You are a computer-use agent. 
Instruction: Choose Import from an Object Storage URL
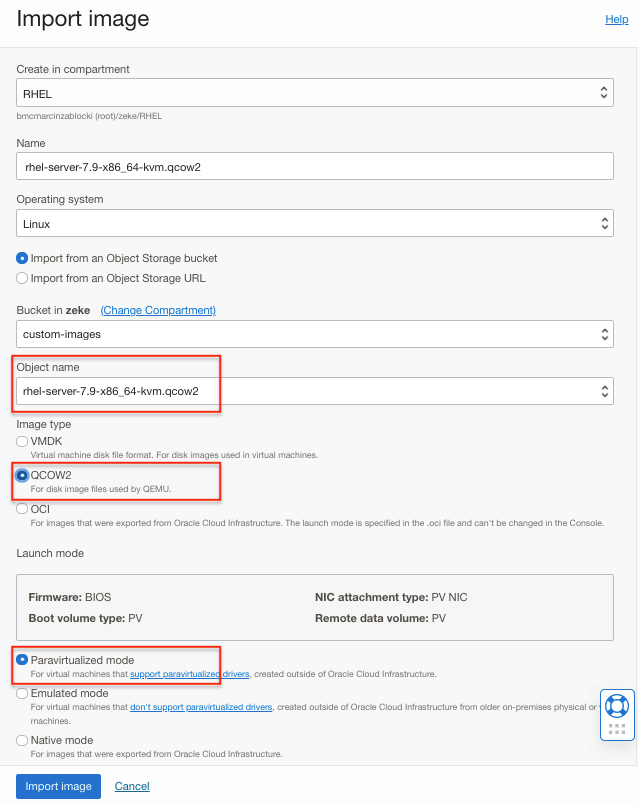23,278
